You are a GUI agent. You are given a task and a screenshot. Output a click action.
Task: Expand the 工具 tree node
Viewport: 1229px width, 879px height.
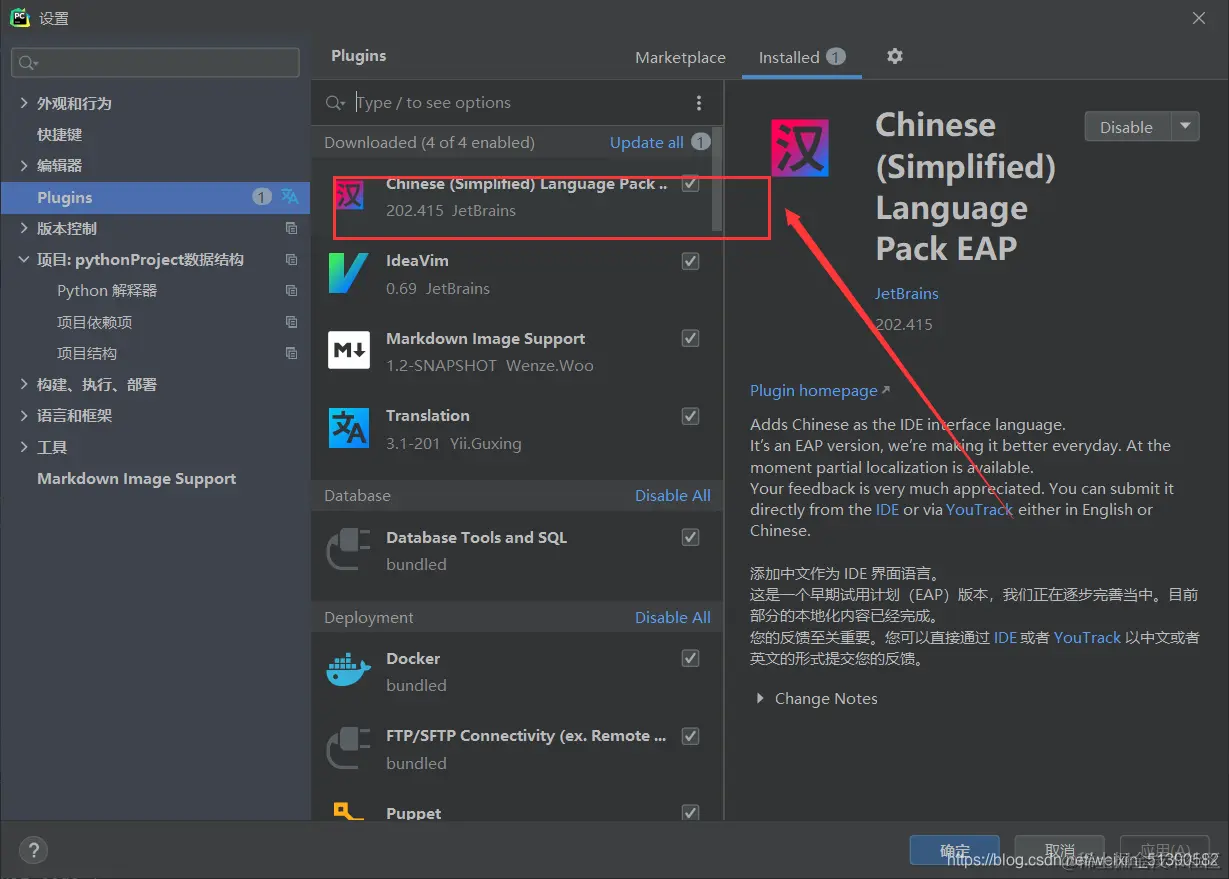click(x=24, y=447)
